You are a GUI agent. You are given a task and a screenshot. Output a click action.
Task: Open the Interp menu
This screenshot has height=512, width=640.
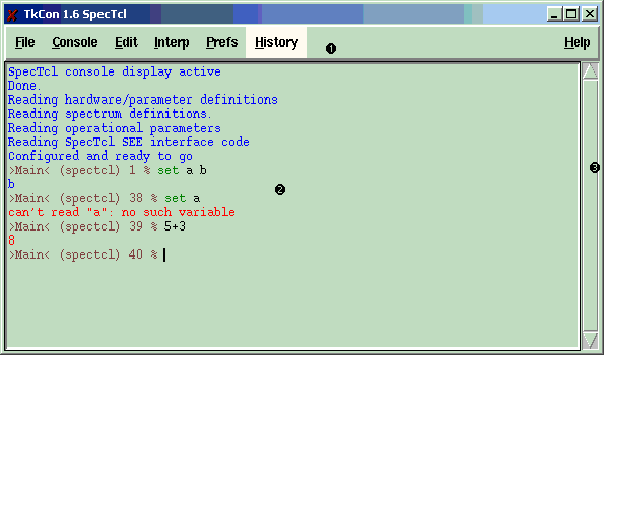pos(171,42)
